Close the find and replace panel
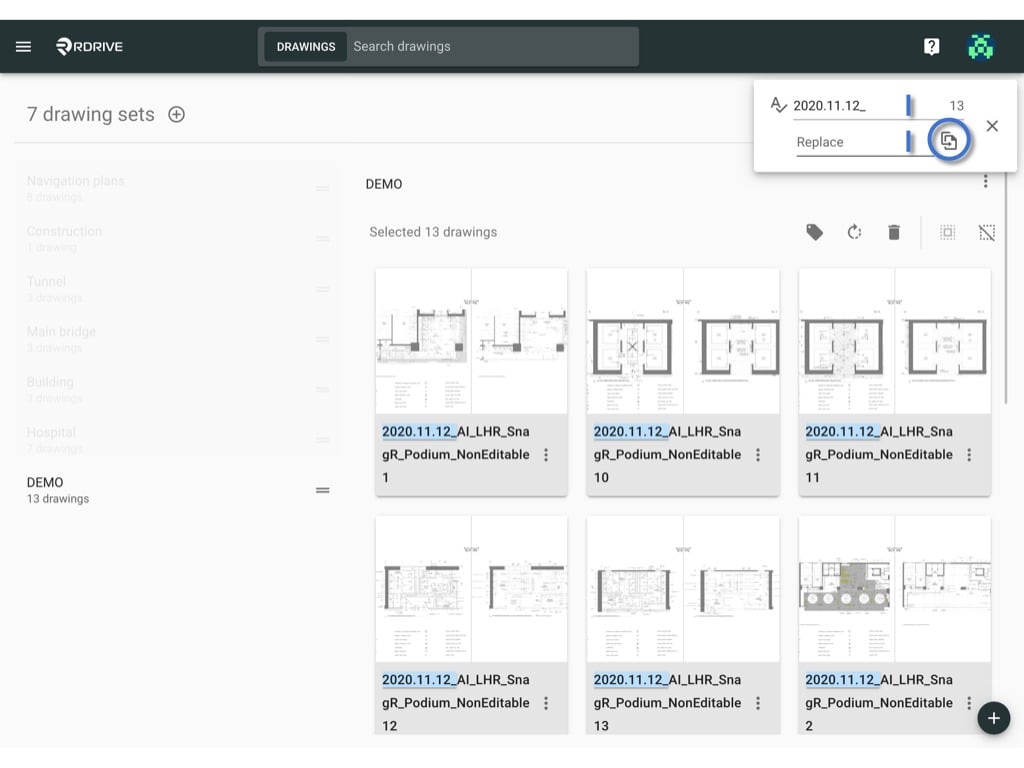The width and height of the screenshot is (1024, 768). pos(992,125)
